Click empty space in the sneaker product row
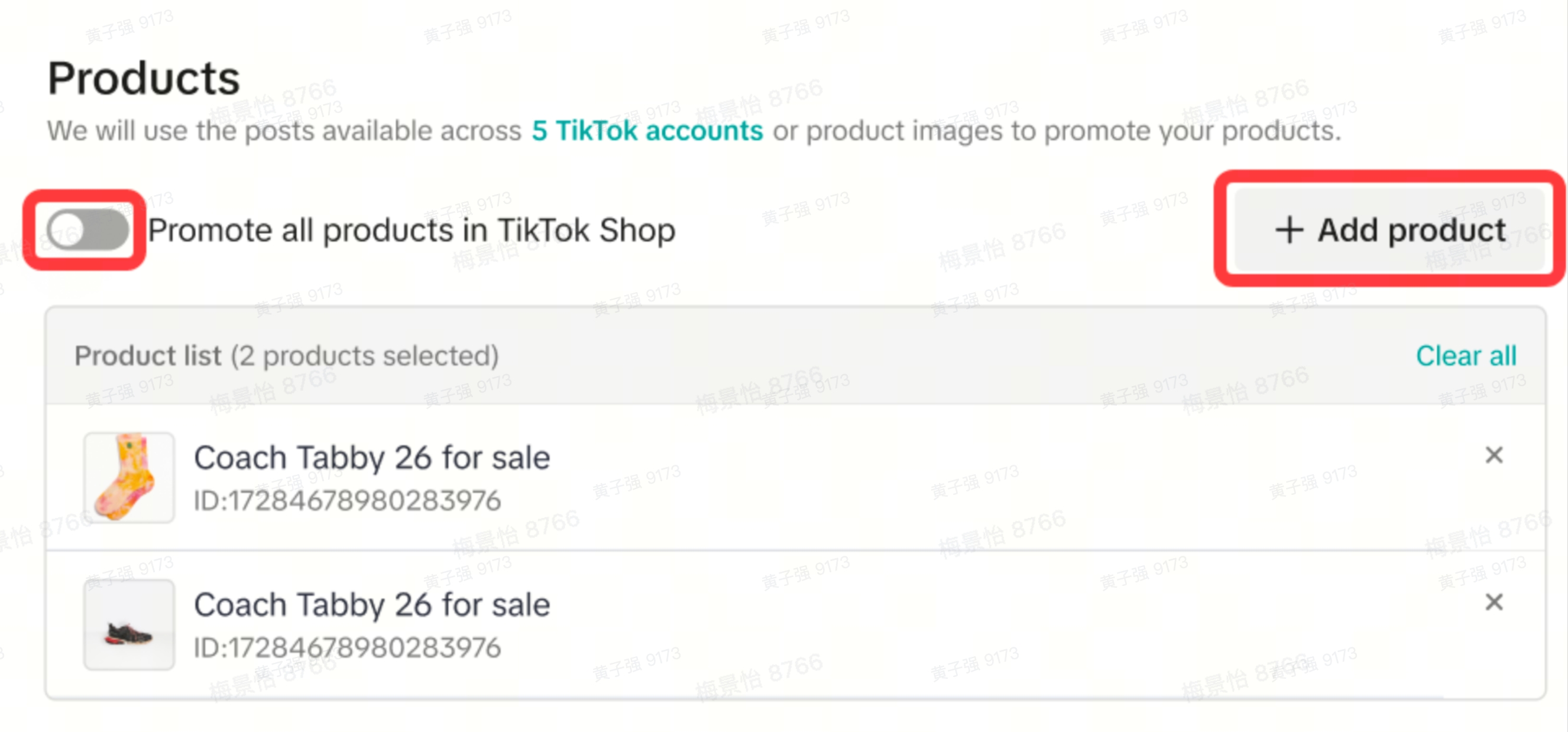 pyautogui.click(x=974, y=625)
